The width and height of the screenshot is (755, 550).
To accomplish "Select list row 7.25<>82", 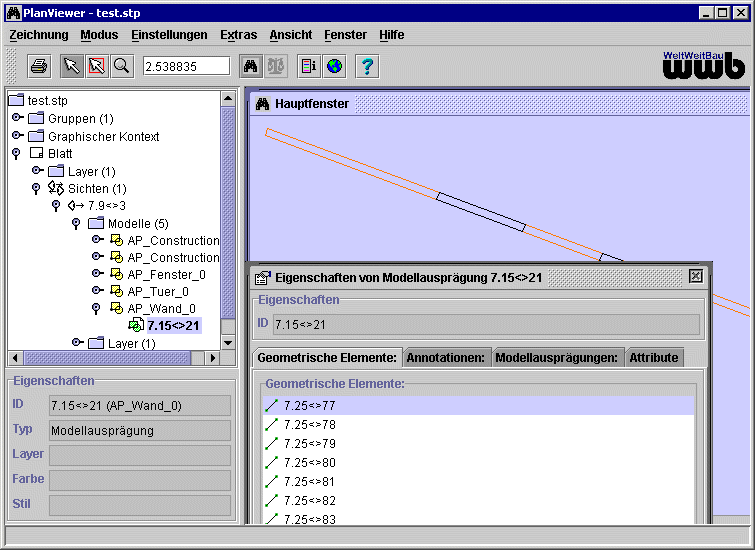I will coord(479,500).
